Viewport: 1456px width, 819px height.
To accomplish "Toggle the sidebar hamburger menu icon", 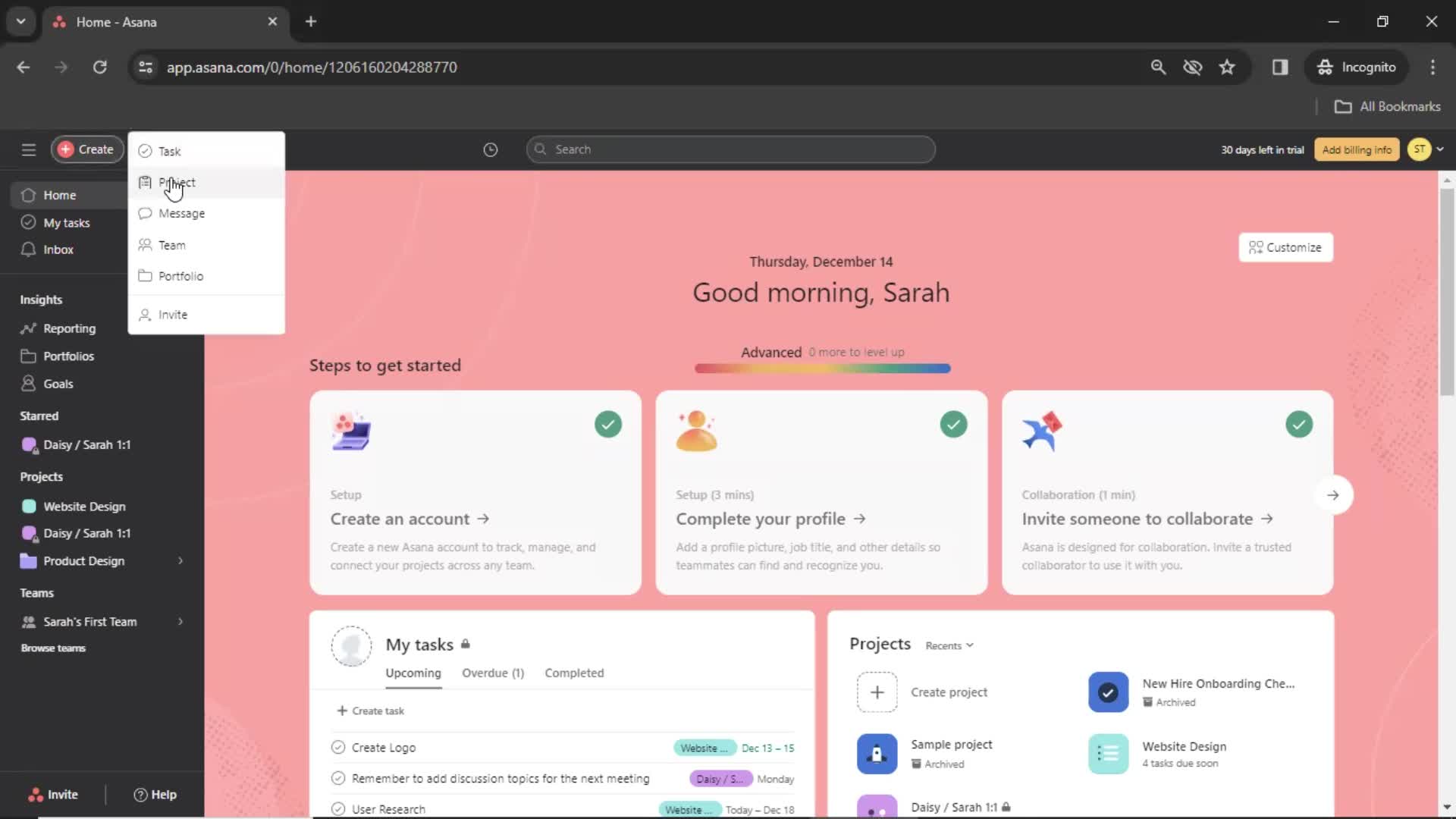I will pyautogui.click(x=29, y=149).
